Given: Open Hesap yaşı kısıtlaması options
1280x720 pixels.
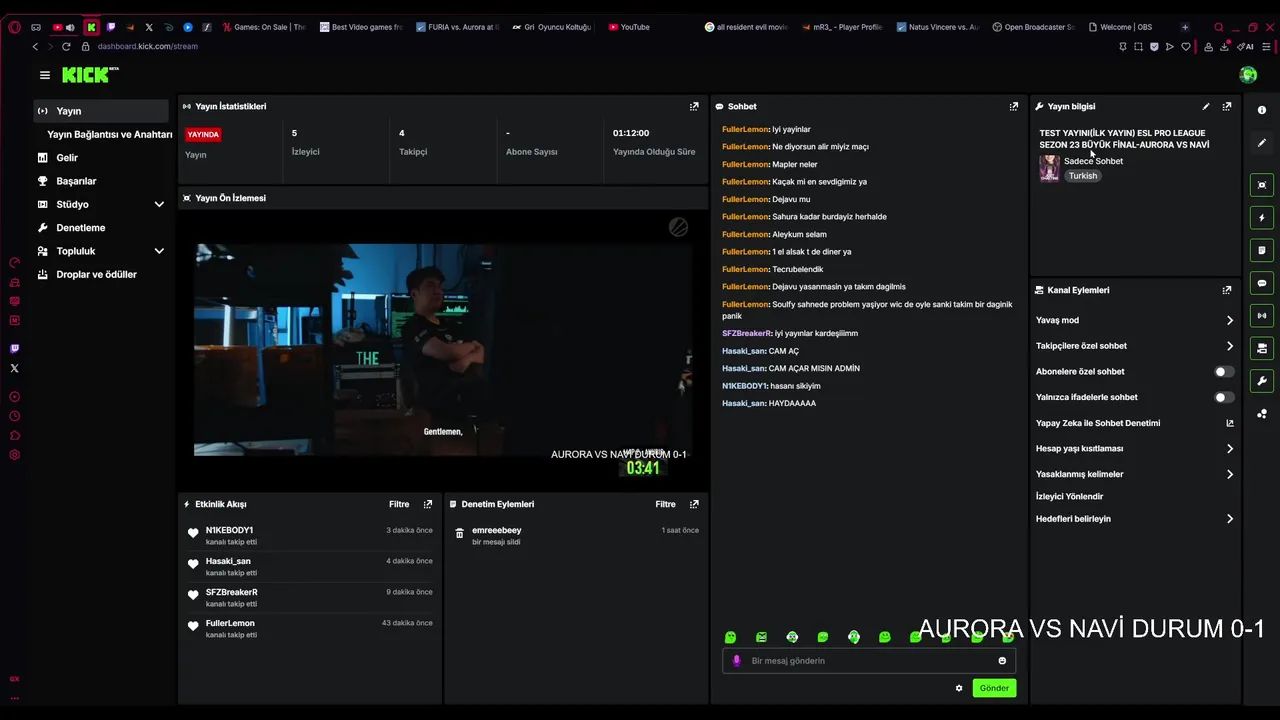Looking at the screenshot, I should pos(1134,449).
